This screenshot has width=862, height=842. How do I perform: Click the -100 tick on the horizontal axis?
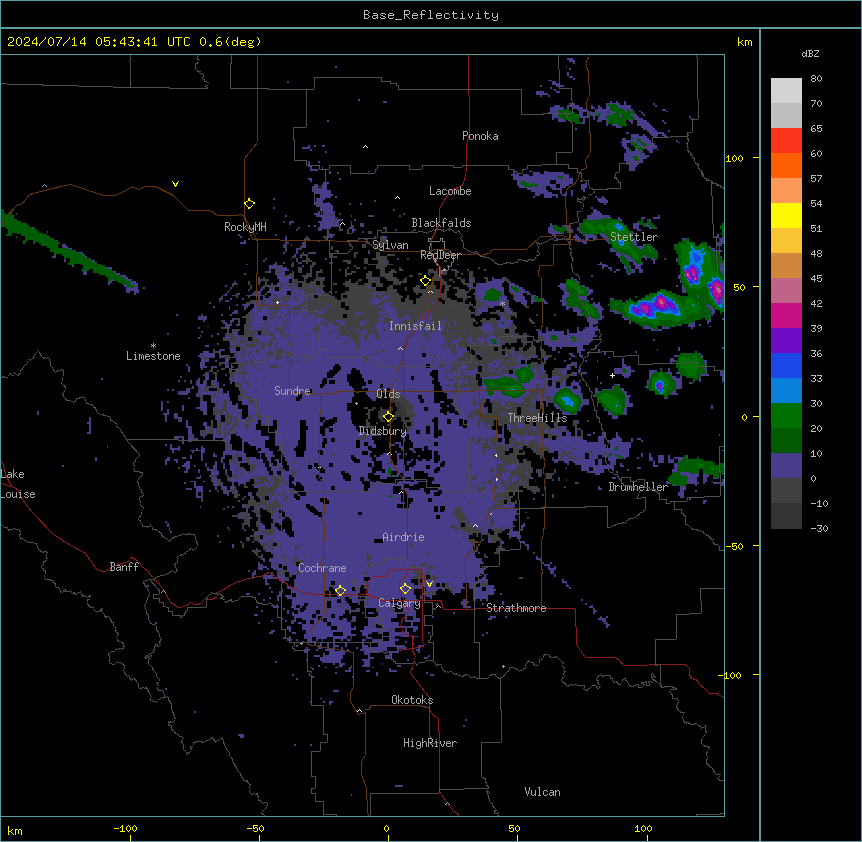(125, 828)
